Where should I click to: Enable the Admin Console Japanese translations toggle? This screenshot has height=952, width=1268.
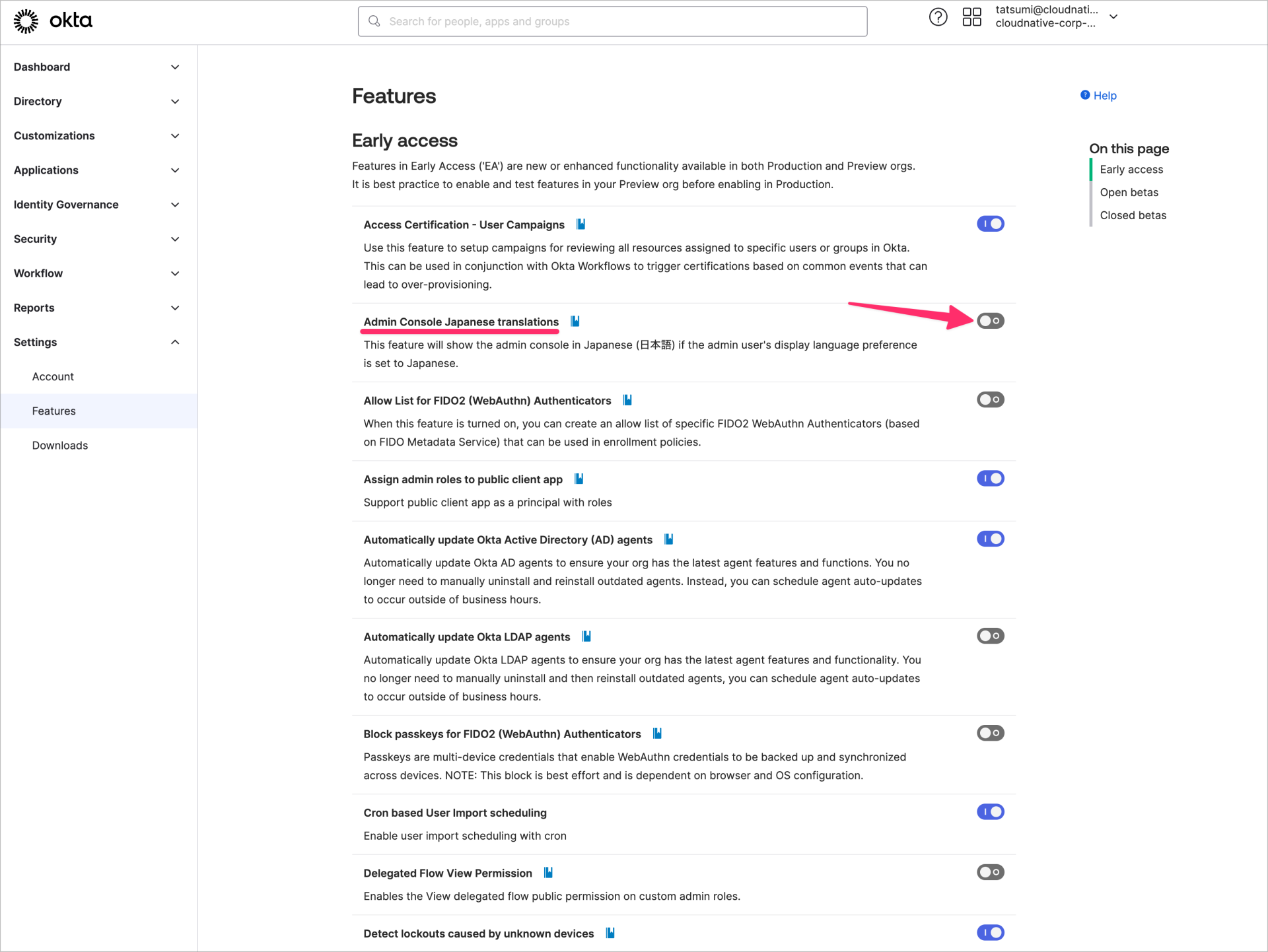click(990, 321)
